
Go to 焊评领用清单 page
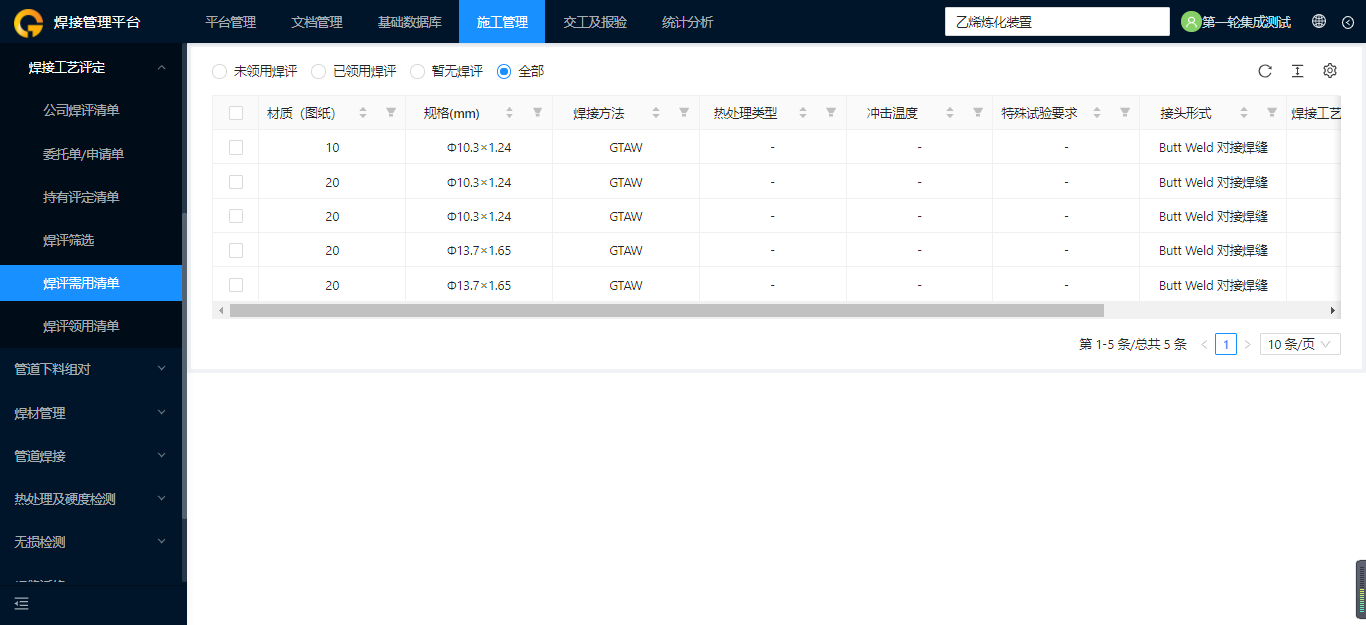91,326
